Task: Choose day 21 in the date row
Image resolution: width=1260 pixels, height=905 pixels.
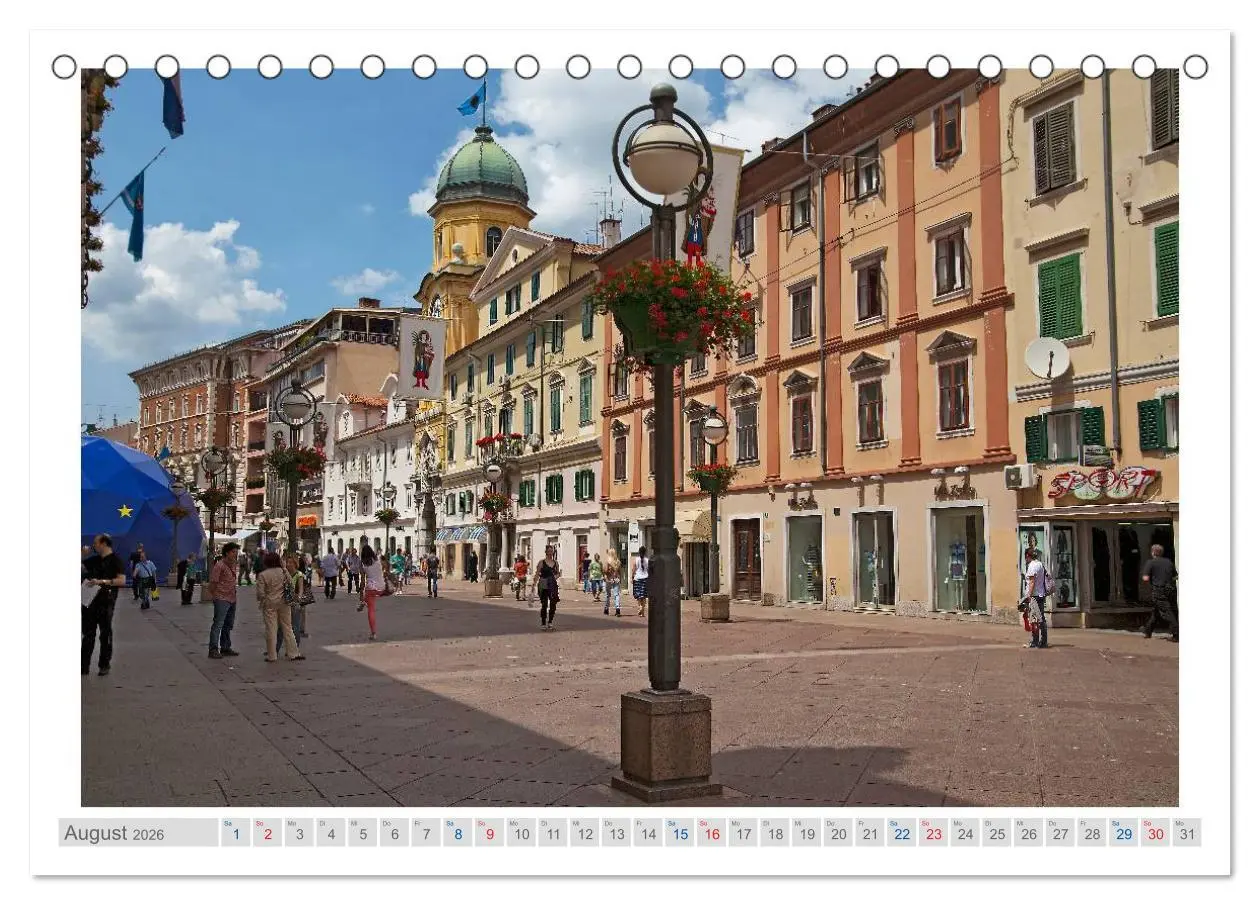Action: 870,832
